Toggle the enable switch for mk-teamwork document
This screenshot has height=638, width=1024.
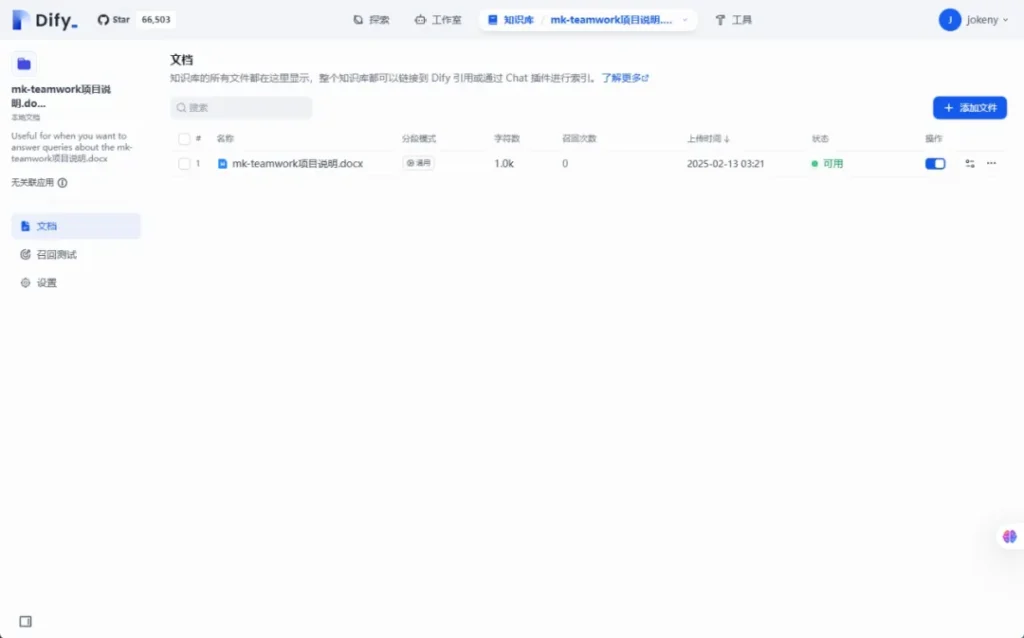click(x=935, y=163)
